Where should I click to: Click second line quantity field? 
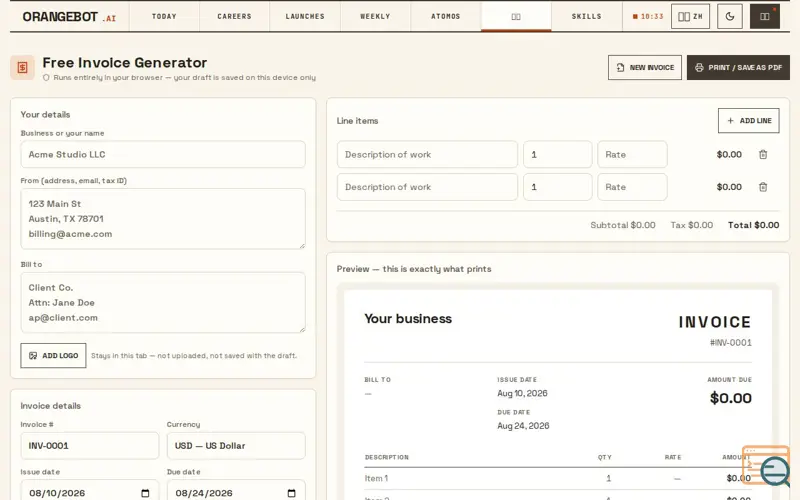(558, 187)
